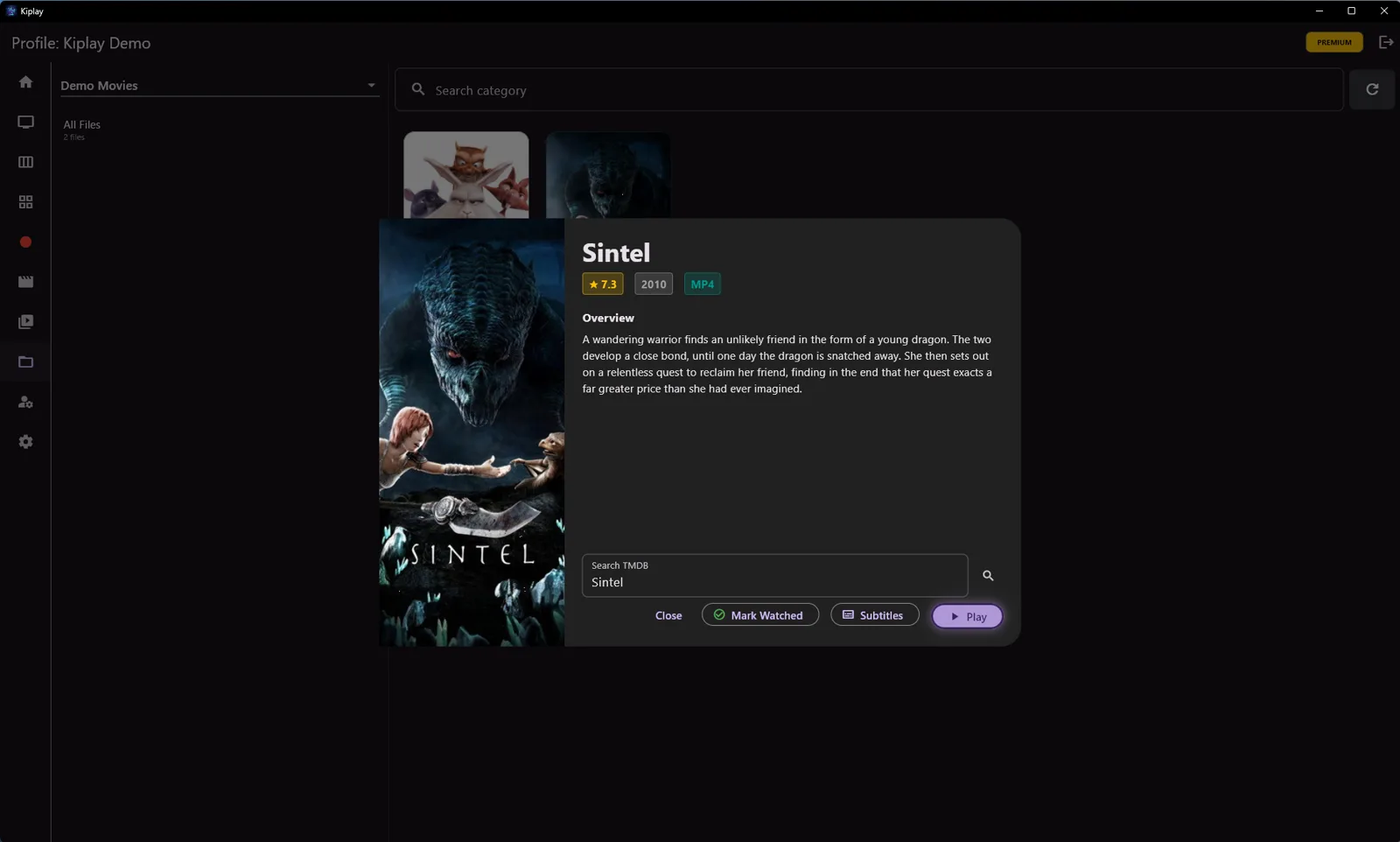Minimize the Kiplay window

1319,11
